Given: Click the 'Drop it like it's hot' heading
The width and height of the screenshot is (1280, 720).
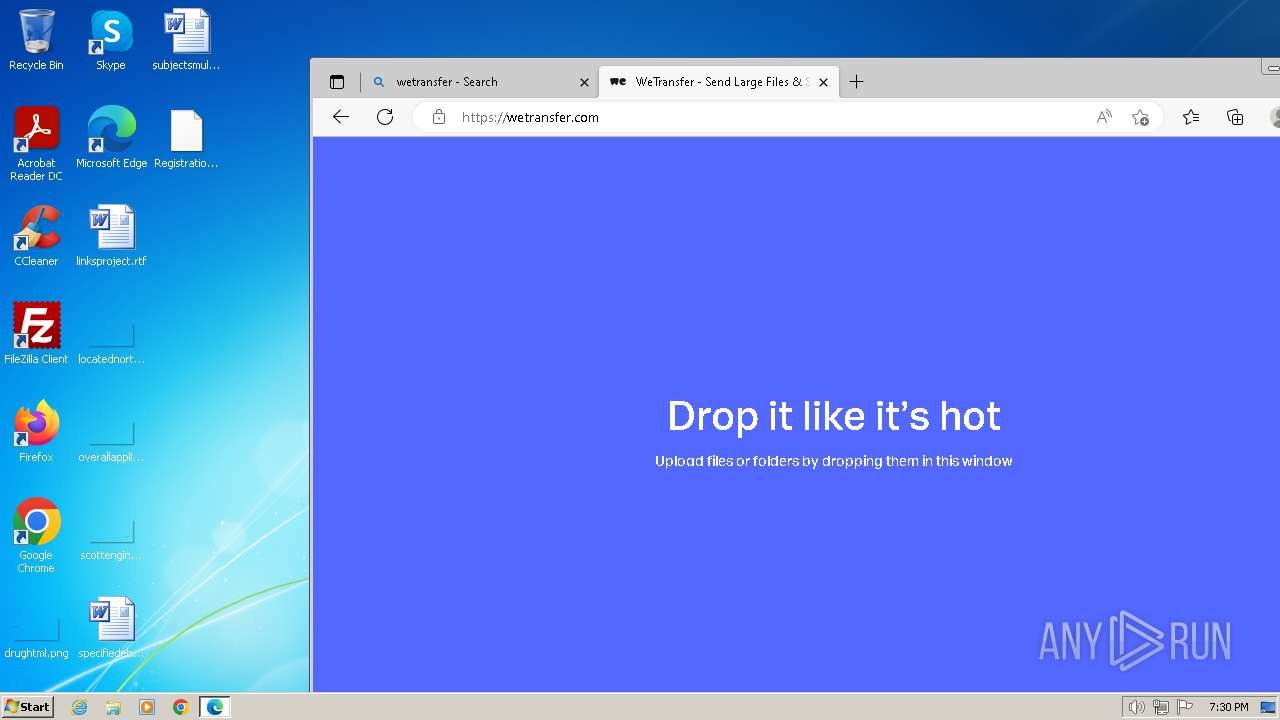Looking at the screenshot, I should (x=834, y=417).
